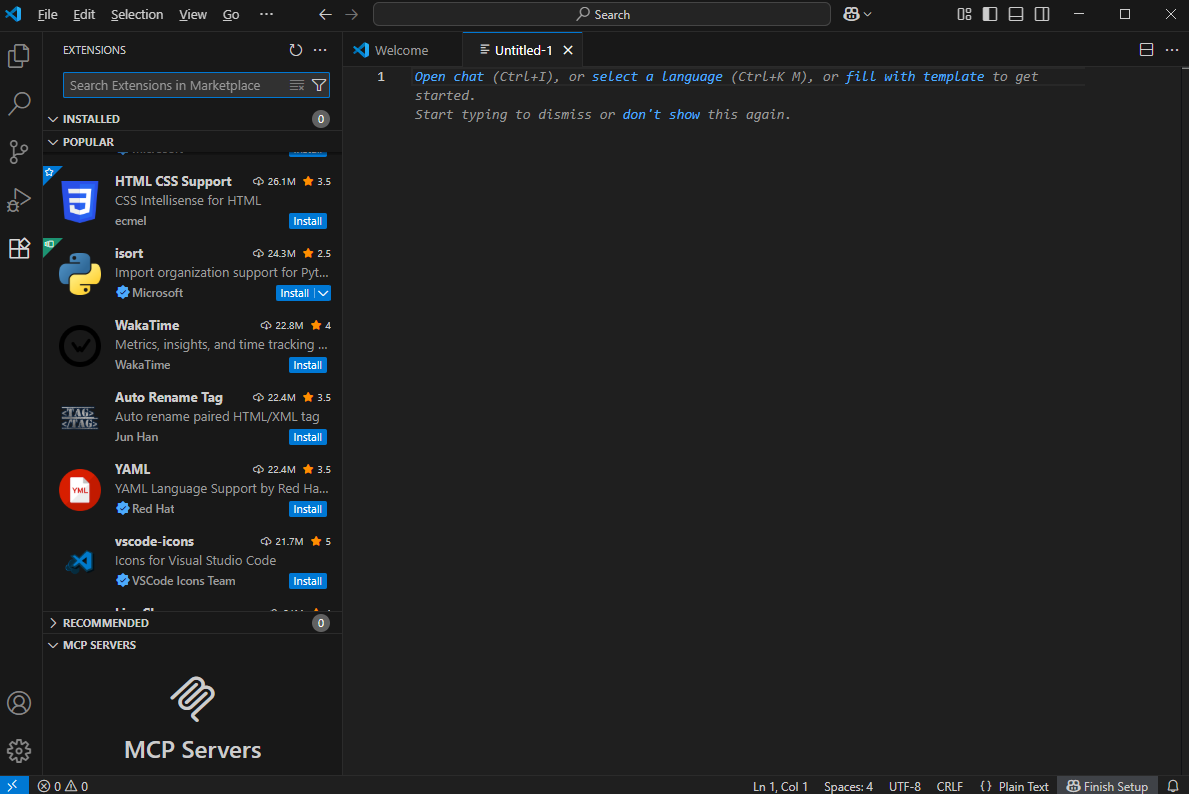
Task: Focus the Search Extensions in Marketplace field
Action: pyautogui.click(x=196, y=86)
